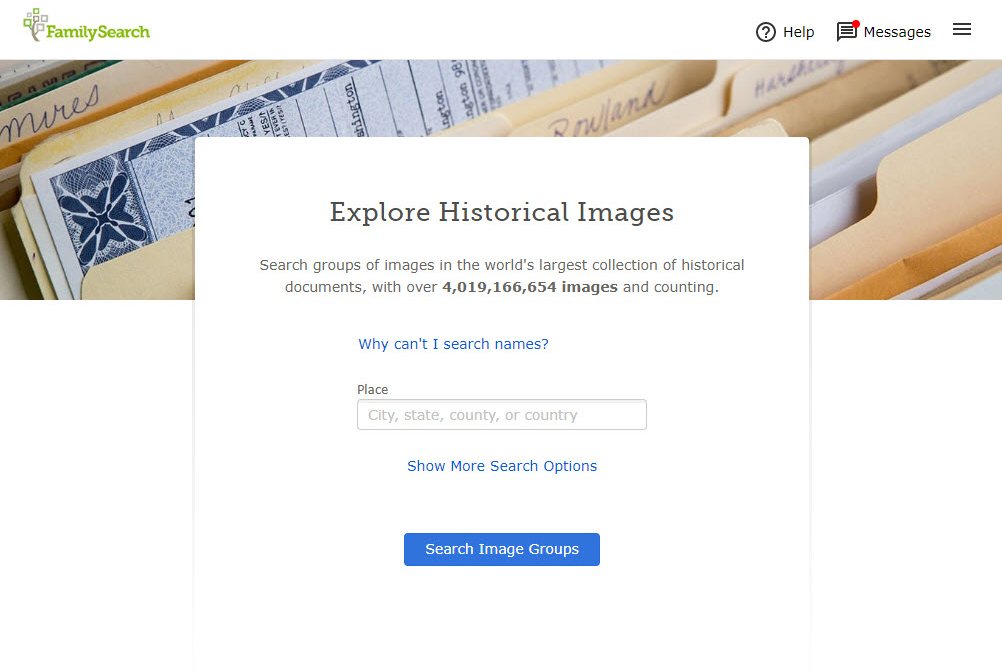
Task: Click the red notification dot on Messages
Action: click(x=856, y=24)
